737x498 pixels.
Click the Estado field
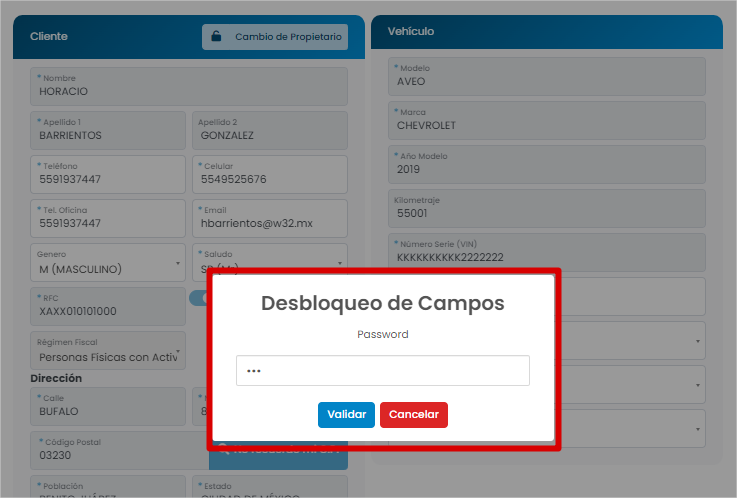coord(270,487)
